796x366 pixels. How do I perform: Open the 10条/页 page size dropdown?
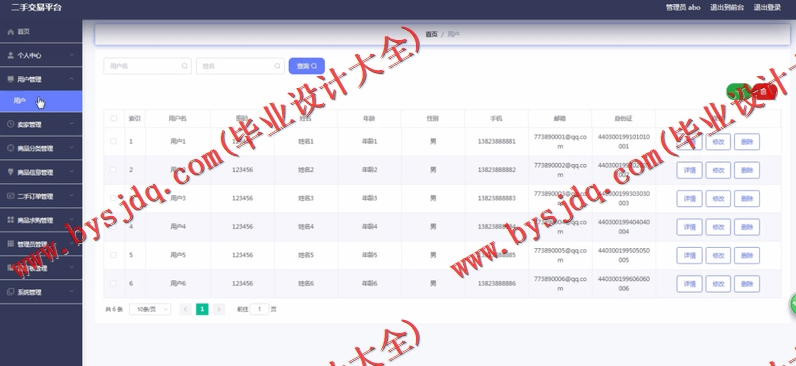(x=150, y=309)
